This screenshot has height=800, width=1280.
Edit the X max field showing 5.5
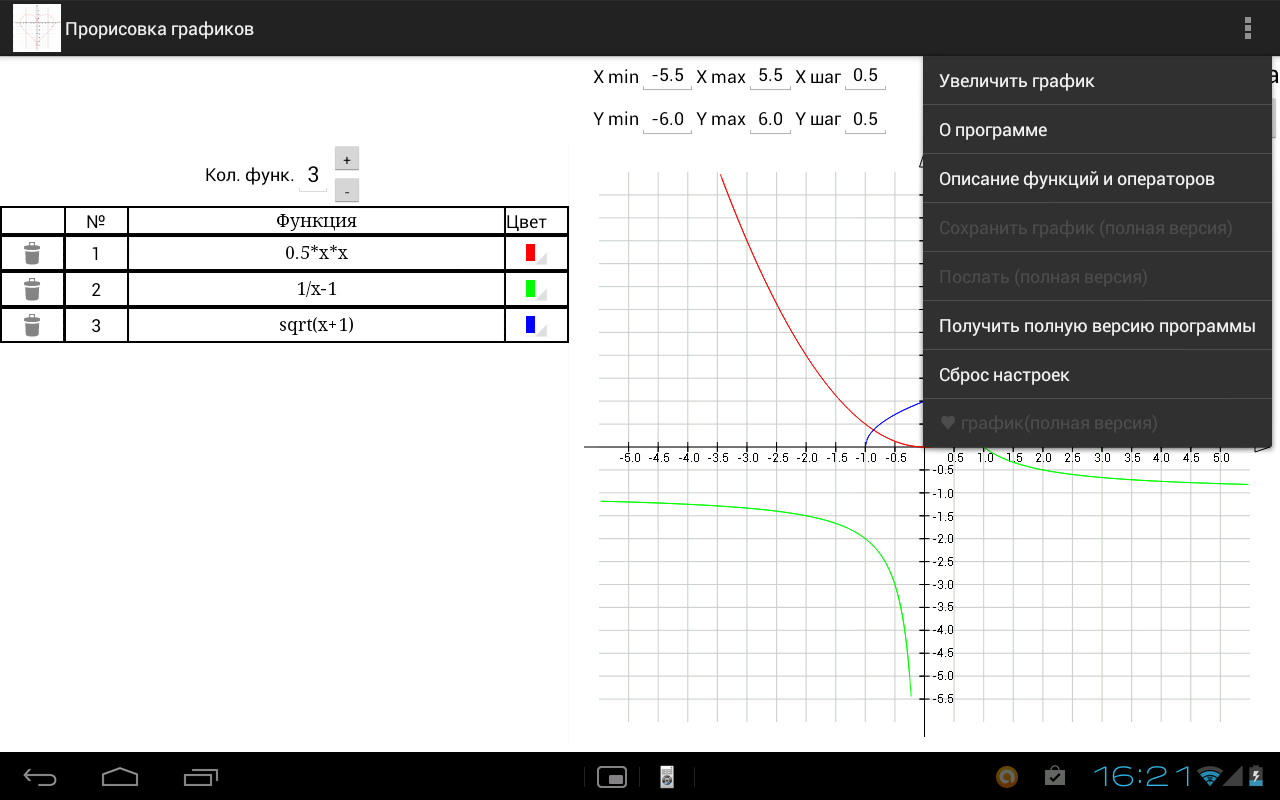point(770,76)
